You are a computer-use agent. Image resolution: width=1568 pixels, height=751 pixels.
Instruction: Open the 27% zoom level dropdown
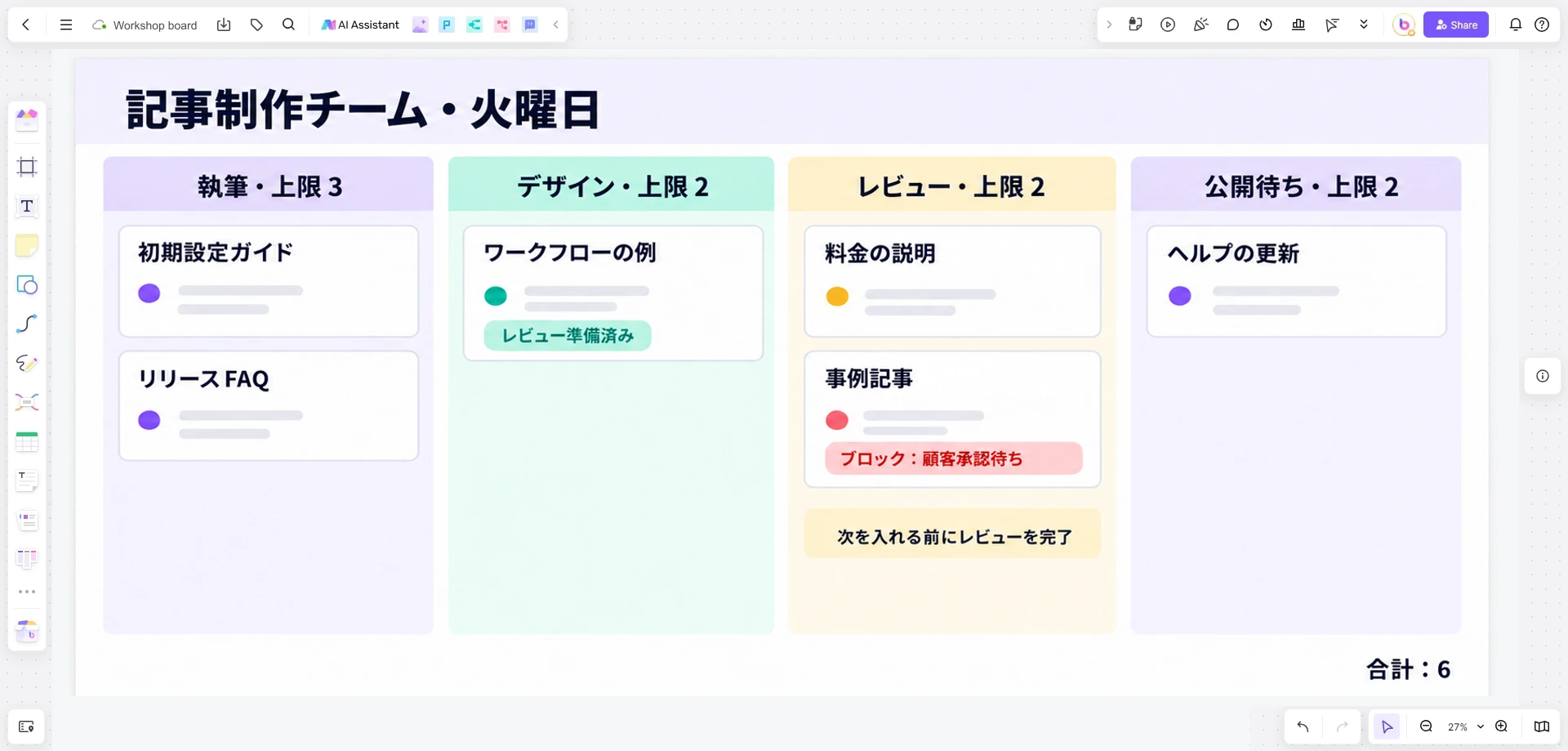1465,726
